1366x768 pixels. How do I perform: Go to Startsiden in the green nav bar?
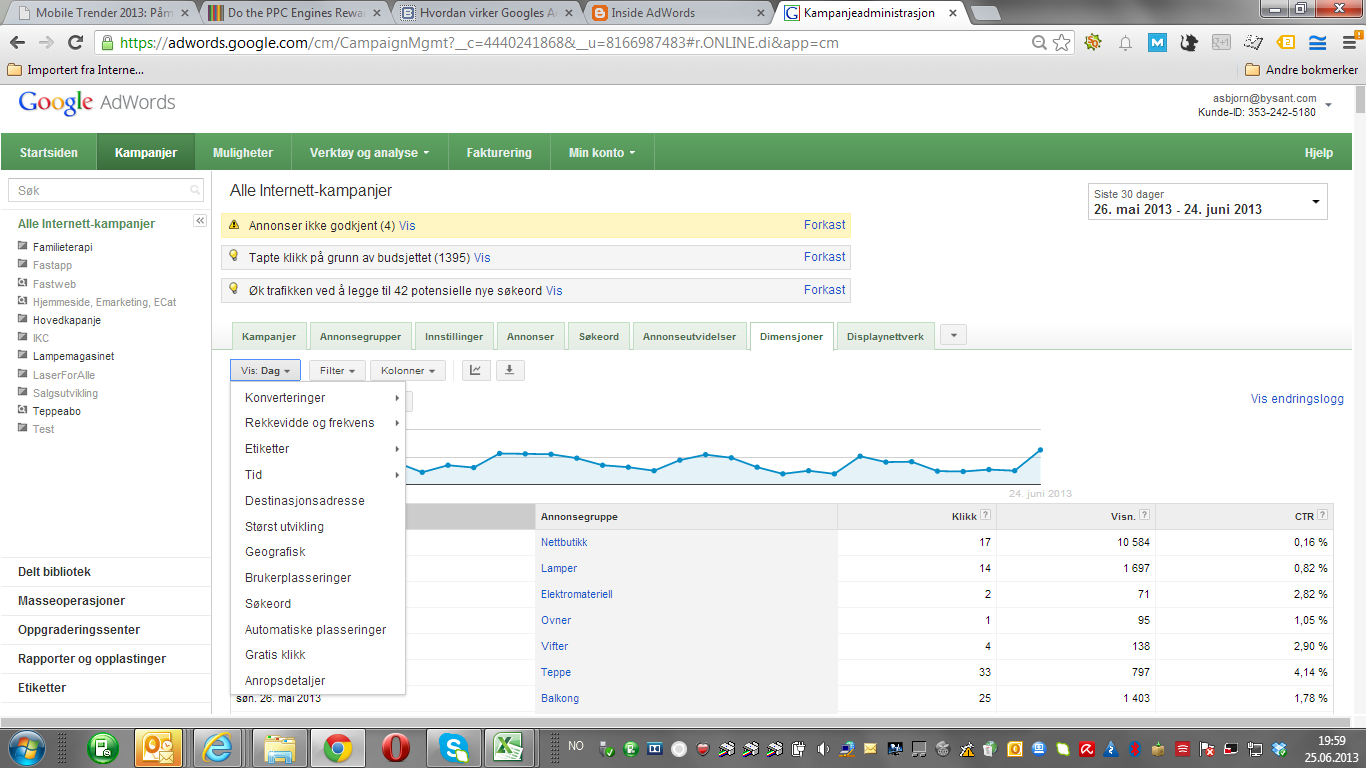(x=49, y=153)
